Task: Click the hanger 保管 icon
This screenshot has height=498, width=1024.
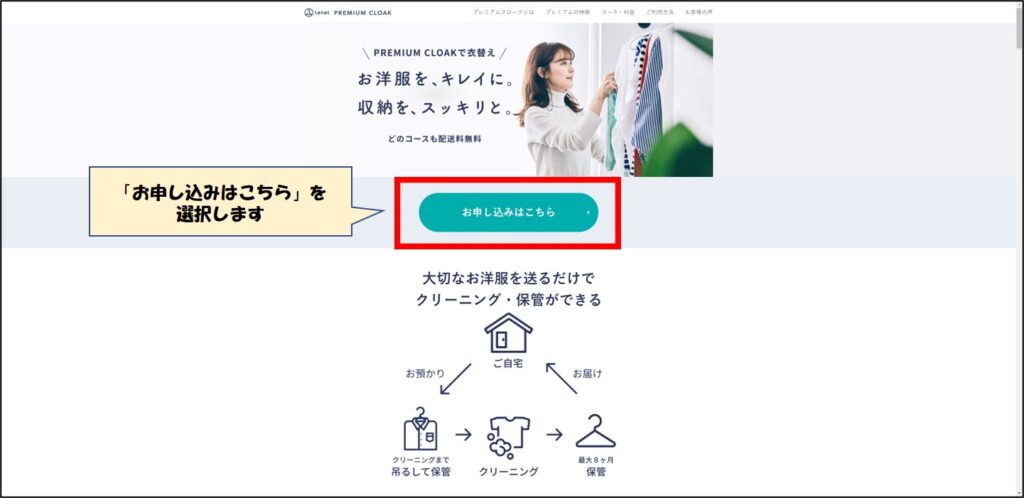Action: click(595, 431)
